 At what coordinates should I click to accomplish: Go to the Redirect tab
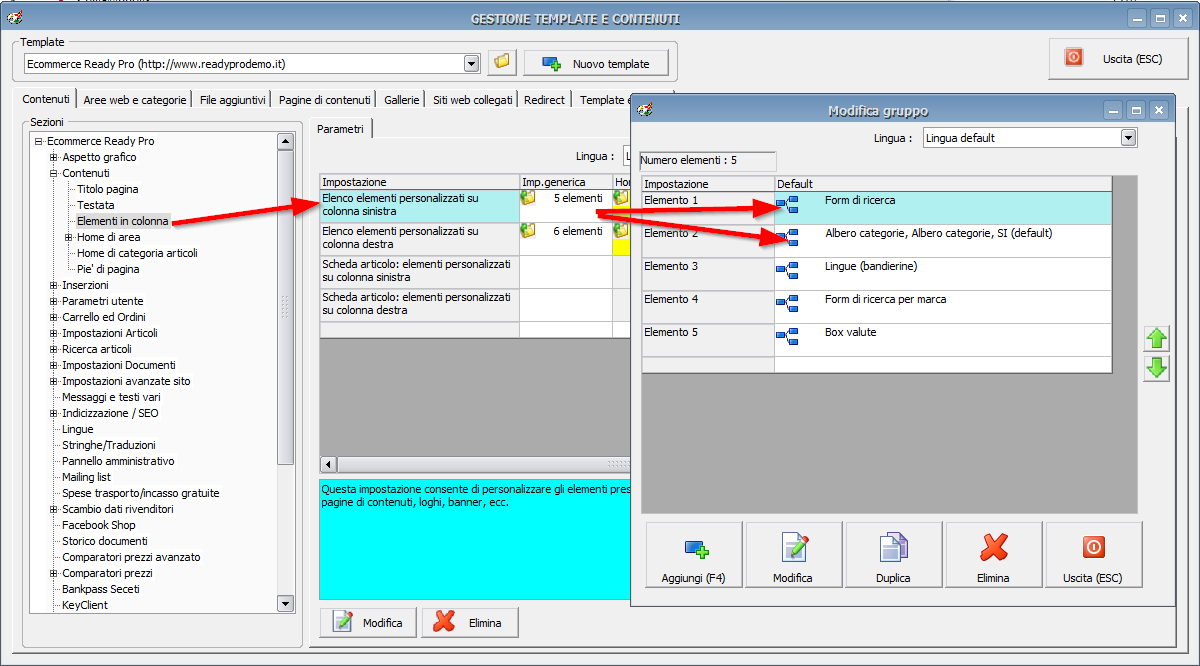coord(544,100)
